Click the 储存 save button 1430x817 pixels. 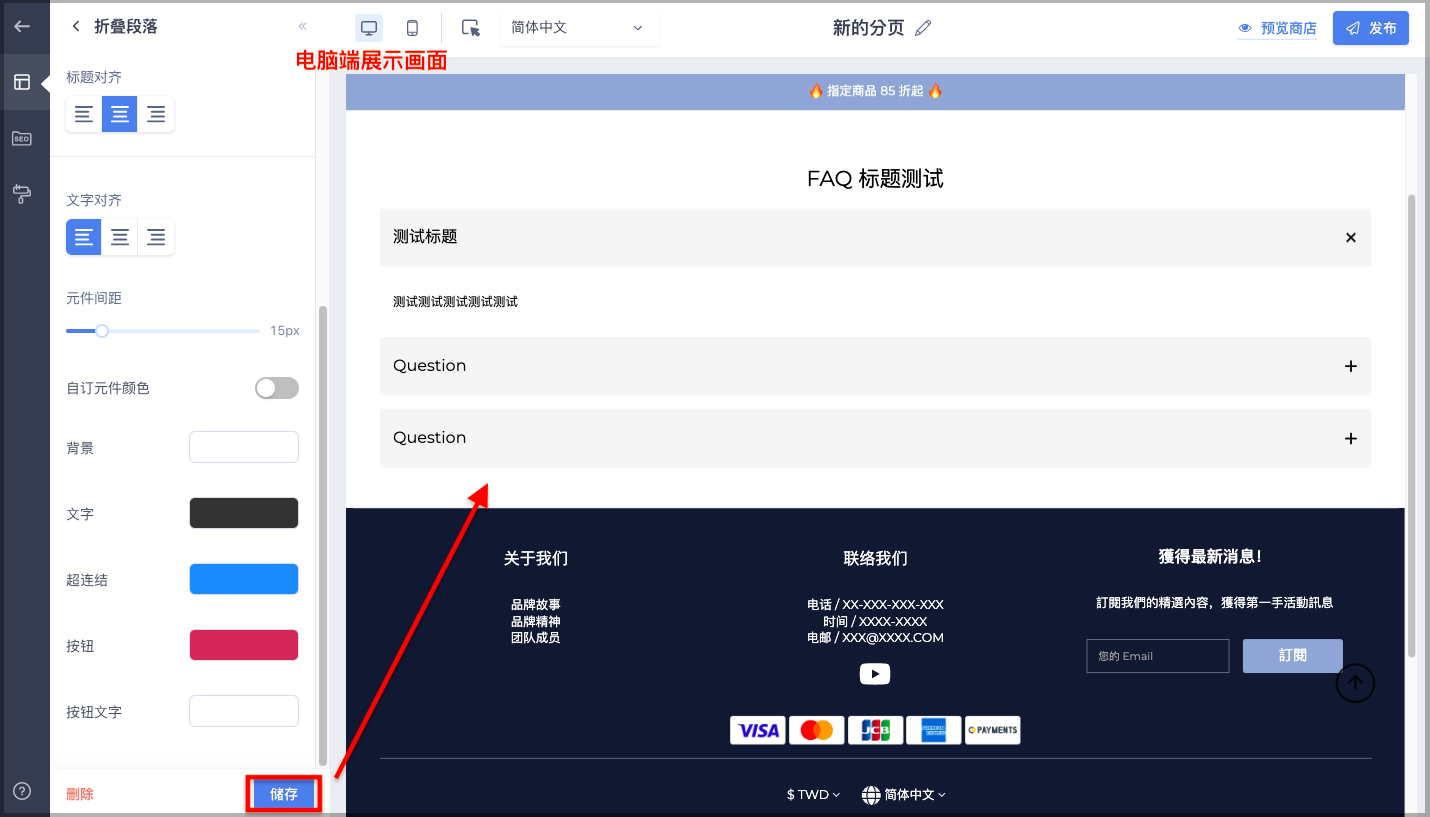point(284,794)
